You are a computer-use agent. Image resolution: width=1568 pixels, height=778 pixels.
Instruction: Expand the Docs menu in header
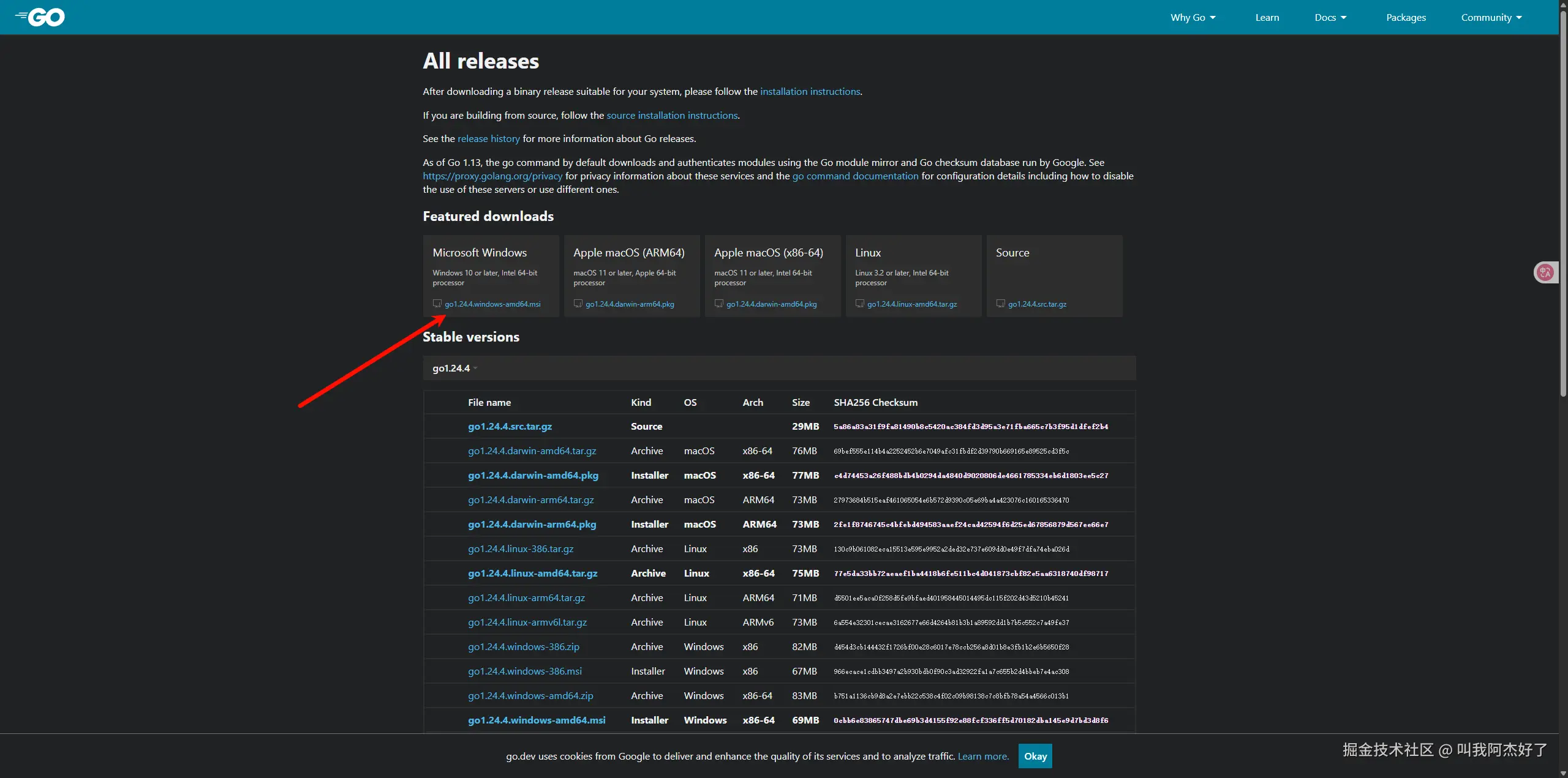click(1330, 17)
